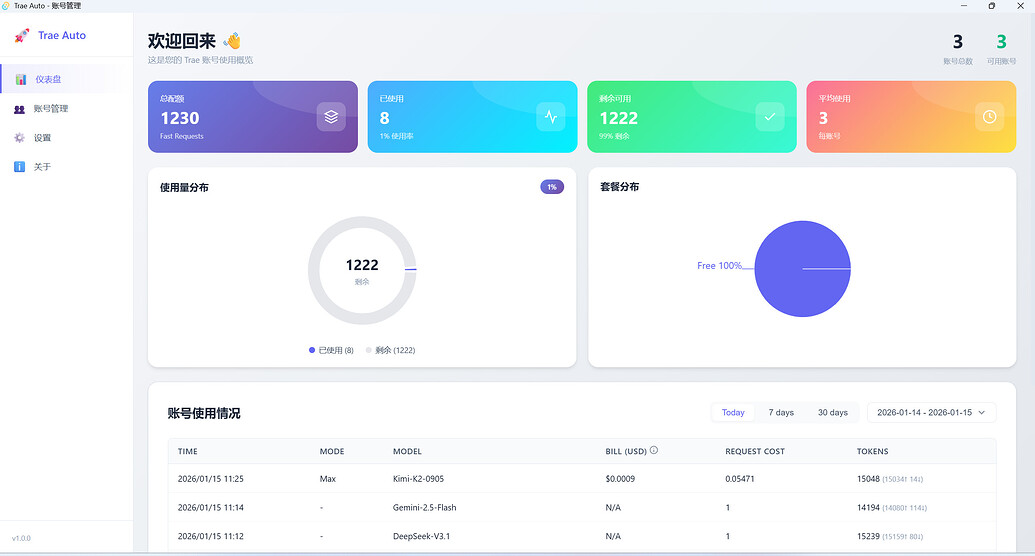The image size is (1035, 556).
Task: Click the $0.0009 bill value
Action: 620,479
